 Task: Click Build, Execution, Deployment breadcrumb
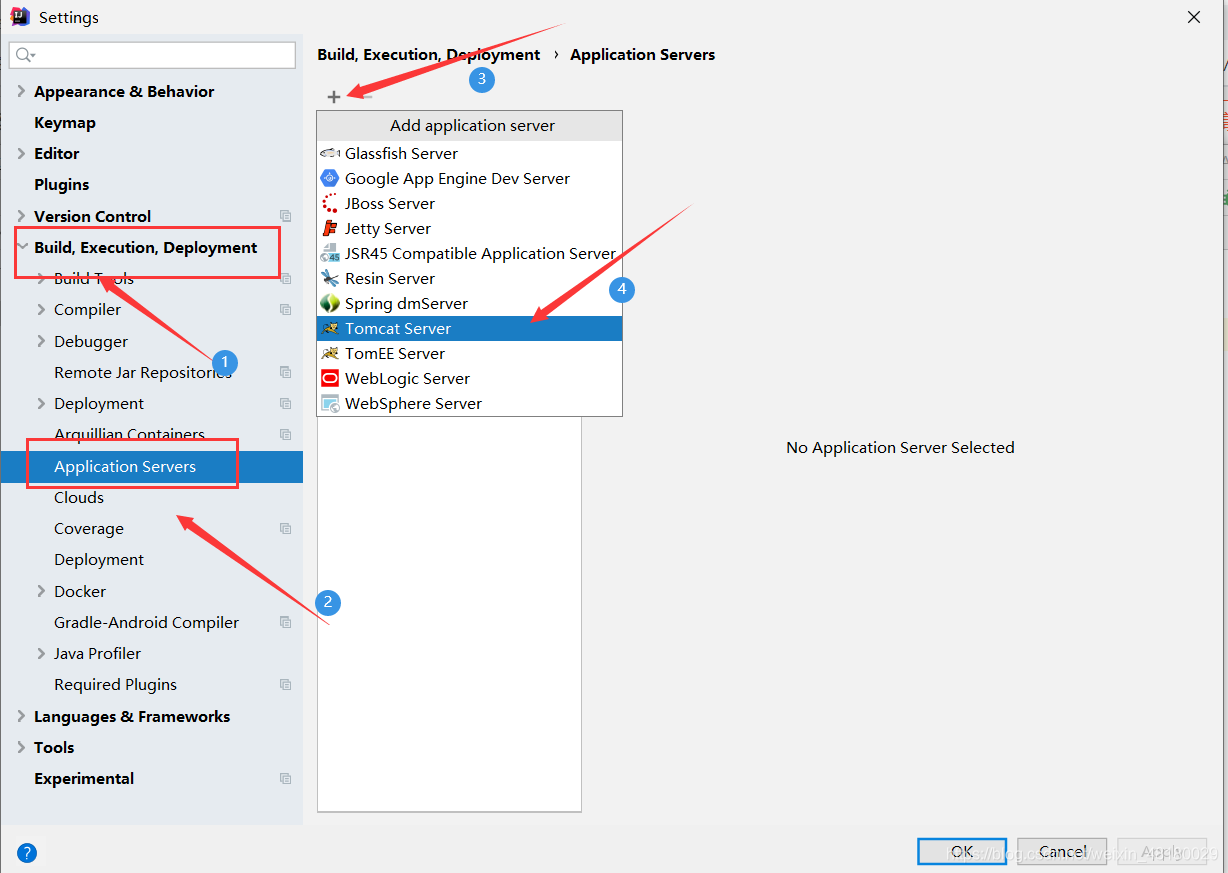pyautogui.click(x=429, y=55)
